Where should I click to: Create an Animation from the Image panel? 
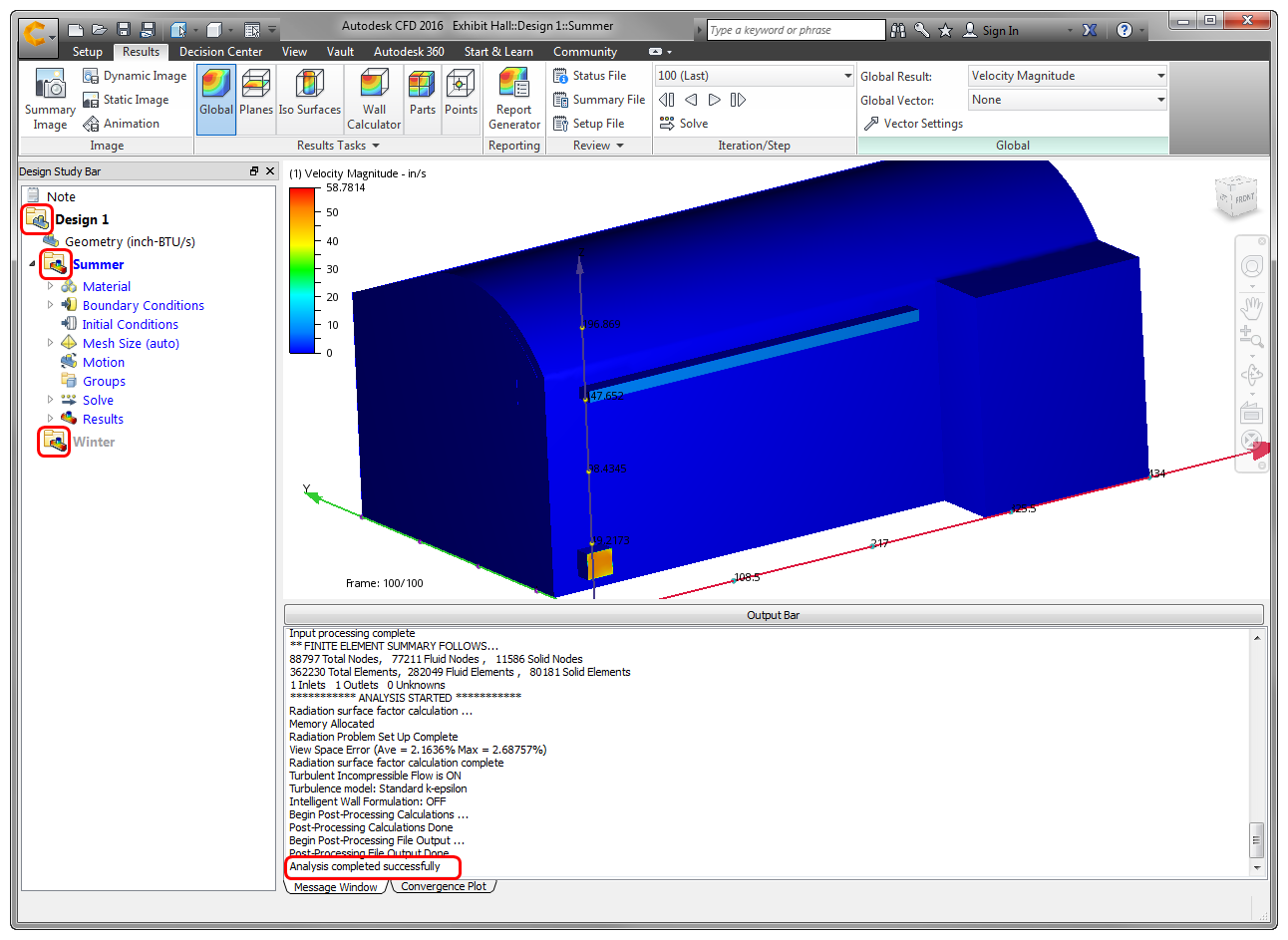pos(121,124)
